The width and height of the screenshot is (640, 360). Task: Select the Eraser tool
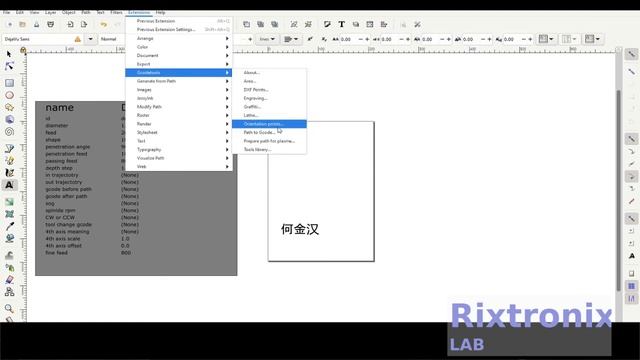point(9,280)
